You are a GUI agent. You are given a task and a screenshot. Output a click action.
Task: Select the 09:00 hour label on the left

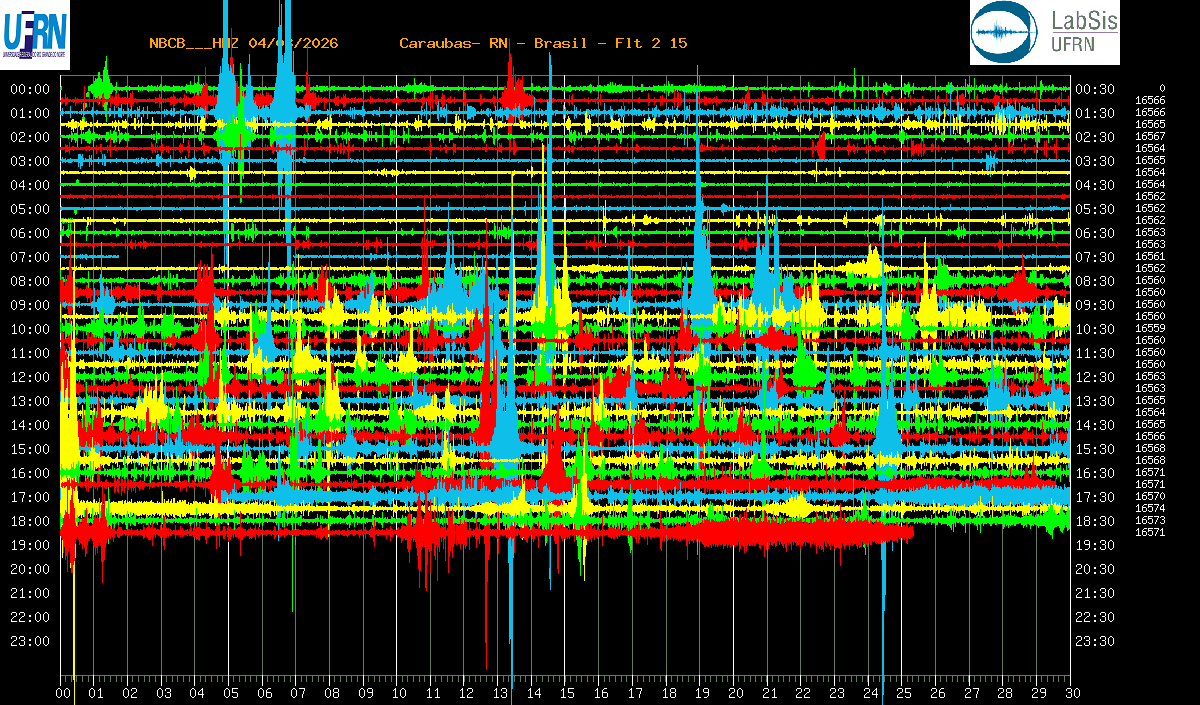[30, 305]
